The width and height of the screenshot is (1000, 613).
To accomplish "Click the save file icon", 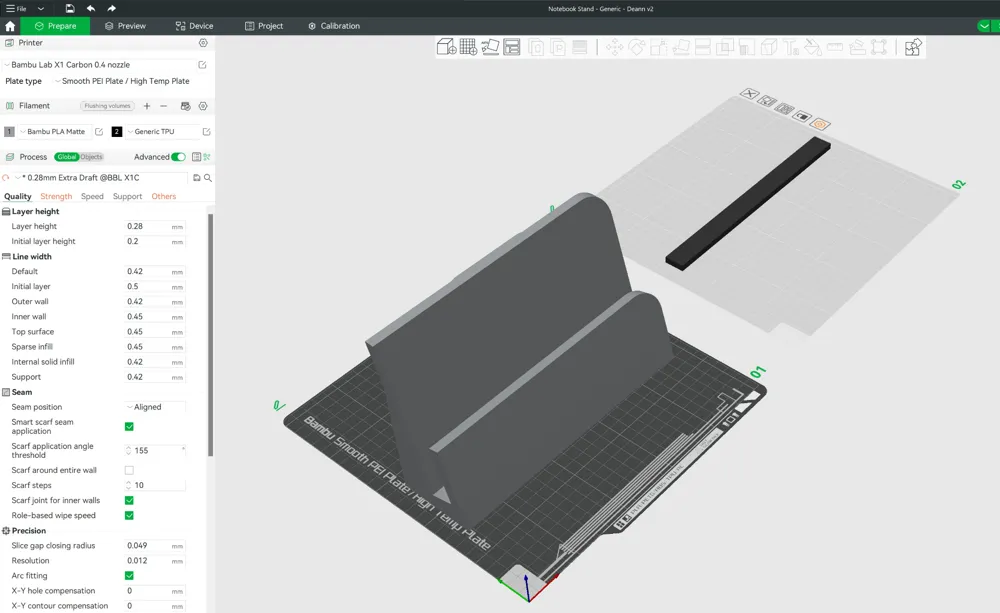I will (x=70, y=8).
